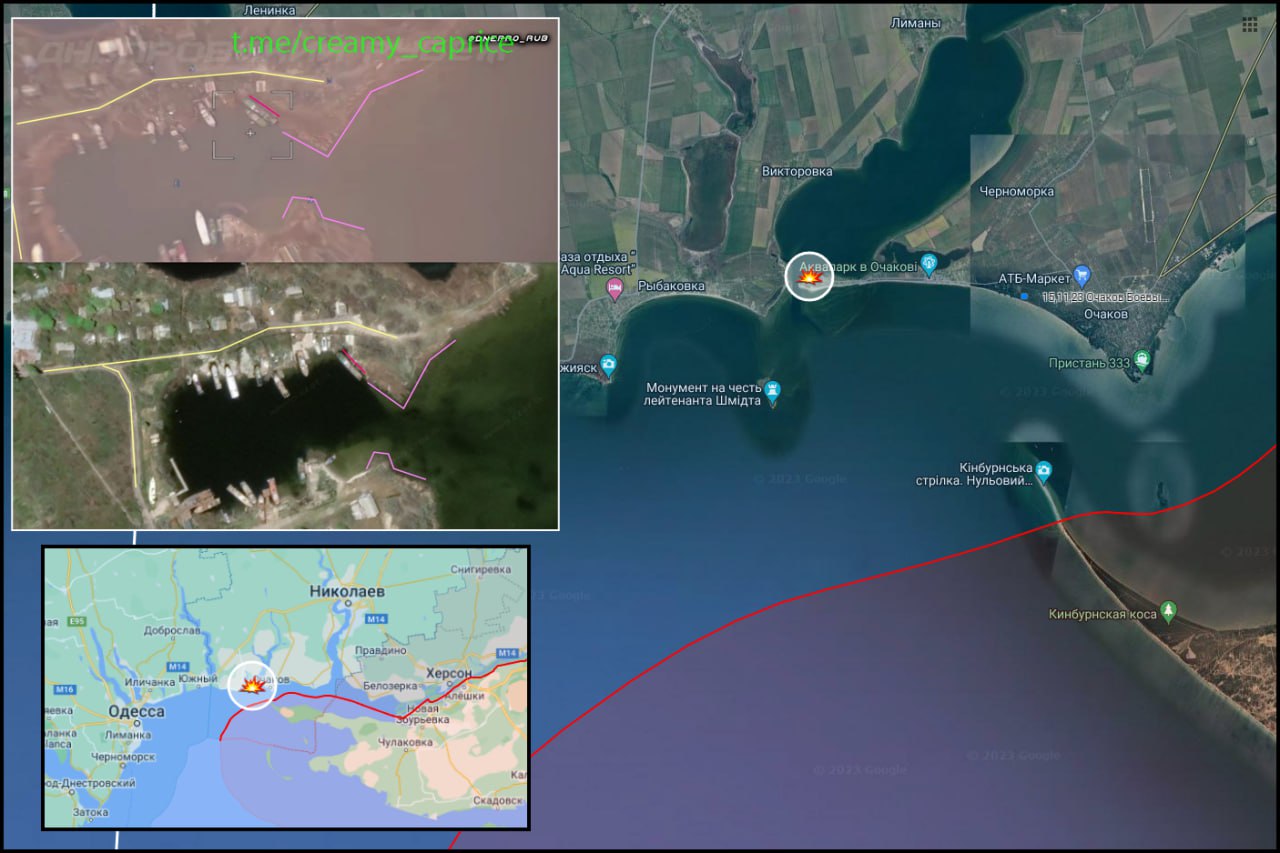This screenshot has width=1280, height=853.
Task: Click the Викторовка place label
Action: (x=797, y=171)
